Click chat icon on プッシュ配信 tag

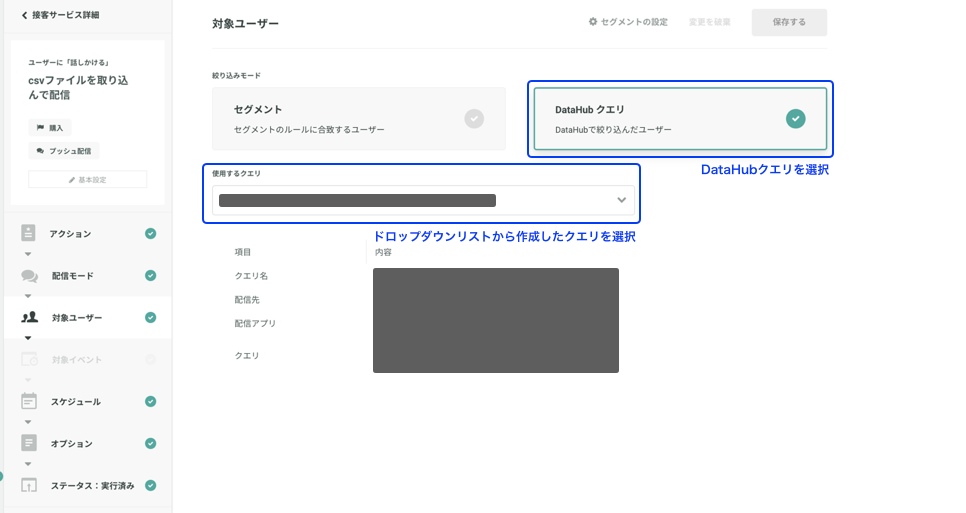pyautogui.click(x=40, y=151)
